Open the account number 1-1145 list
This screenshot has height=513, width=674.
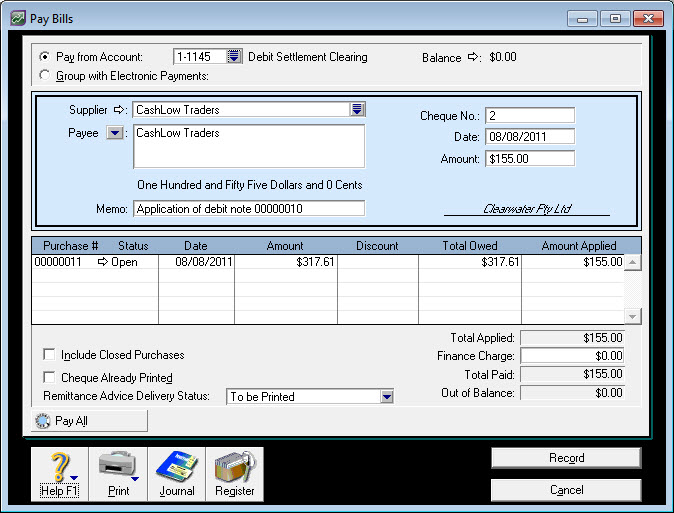click(x=234, y=56)
